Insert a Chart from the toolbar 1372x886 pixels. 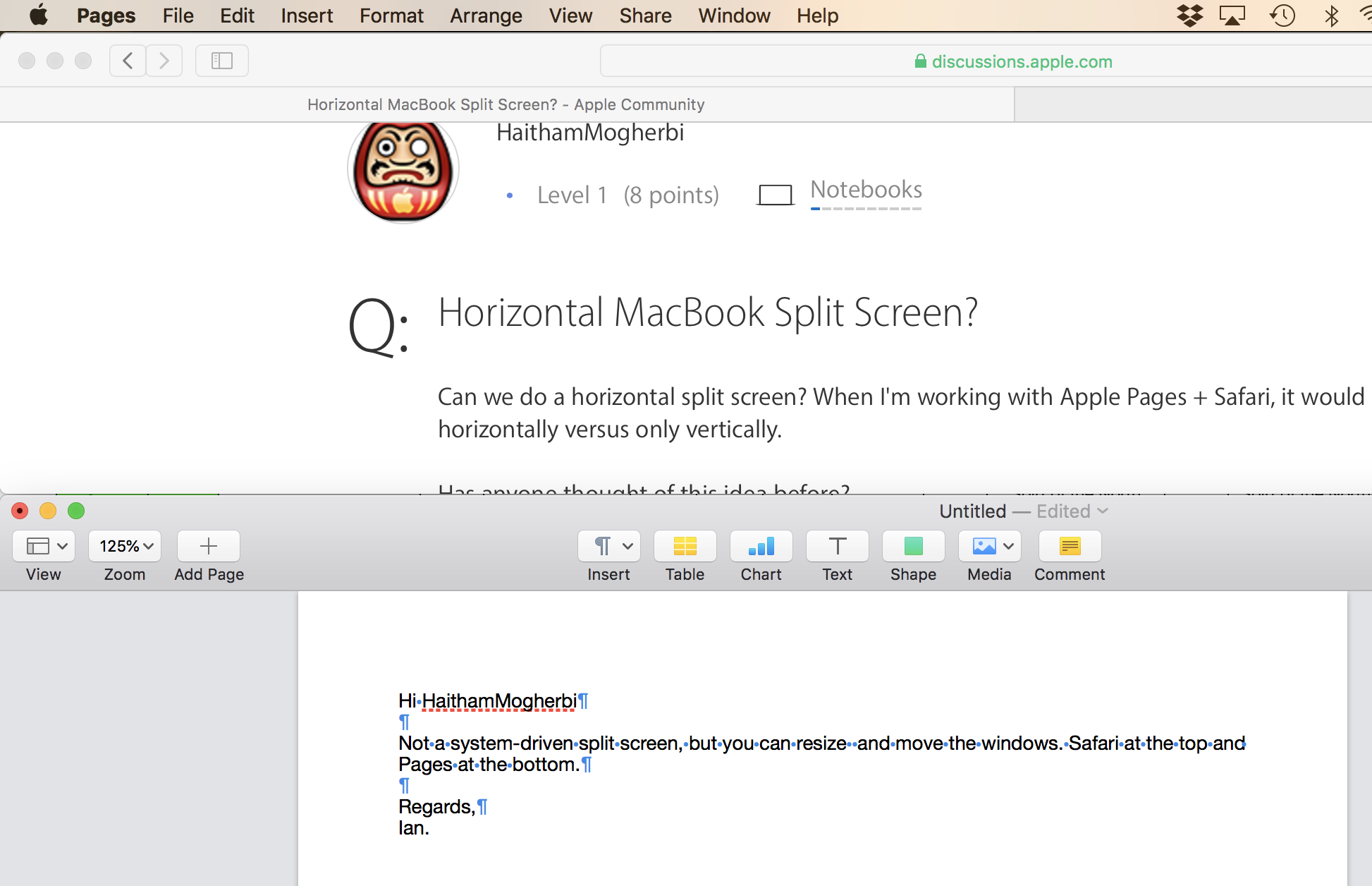[761, 547]
